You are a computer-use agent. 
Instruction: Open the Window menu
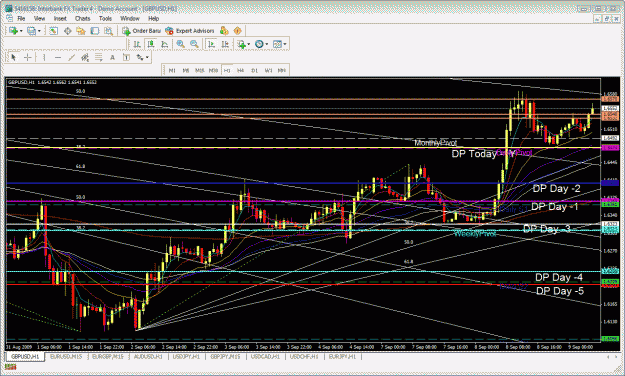tap(130, 19)
